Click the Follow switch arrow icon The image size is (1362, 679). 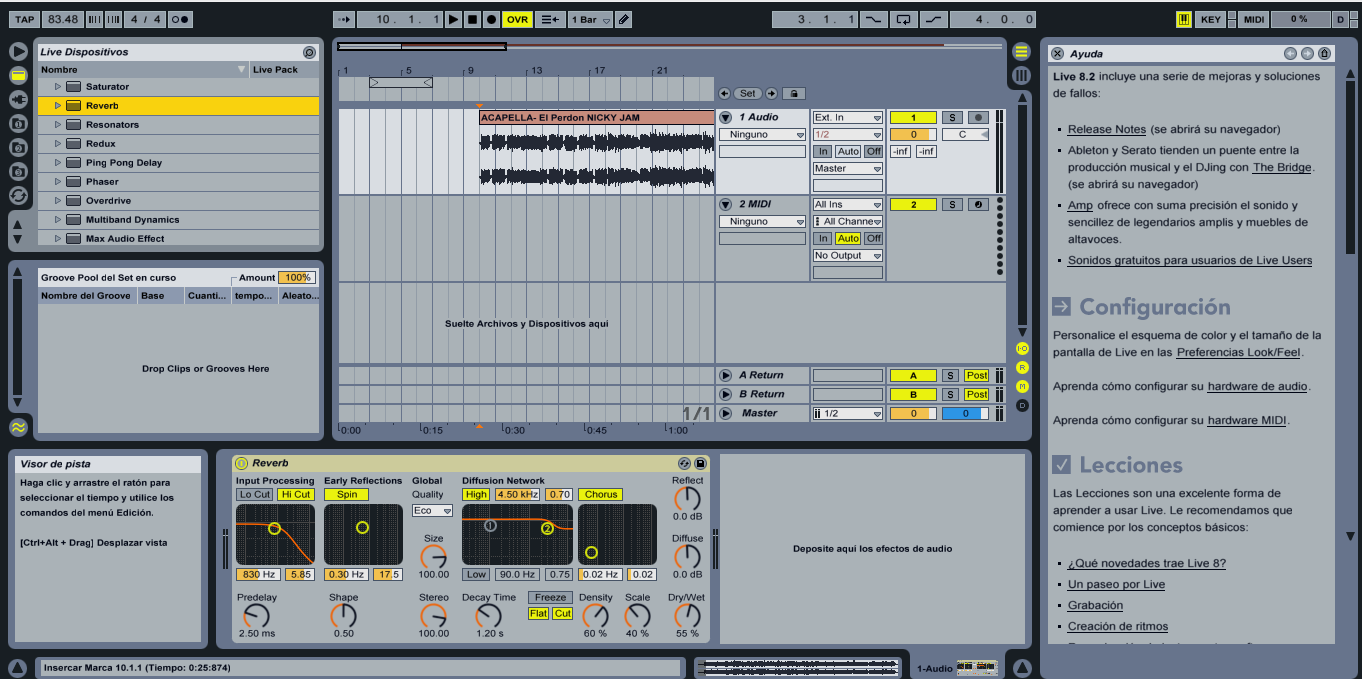point(344,18)
